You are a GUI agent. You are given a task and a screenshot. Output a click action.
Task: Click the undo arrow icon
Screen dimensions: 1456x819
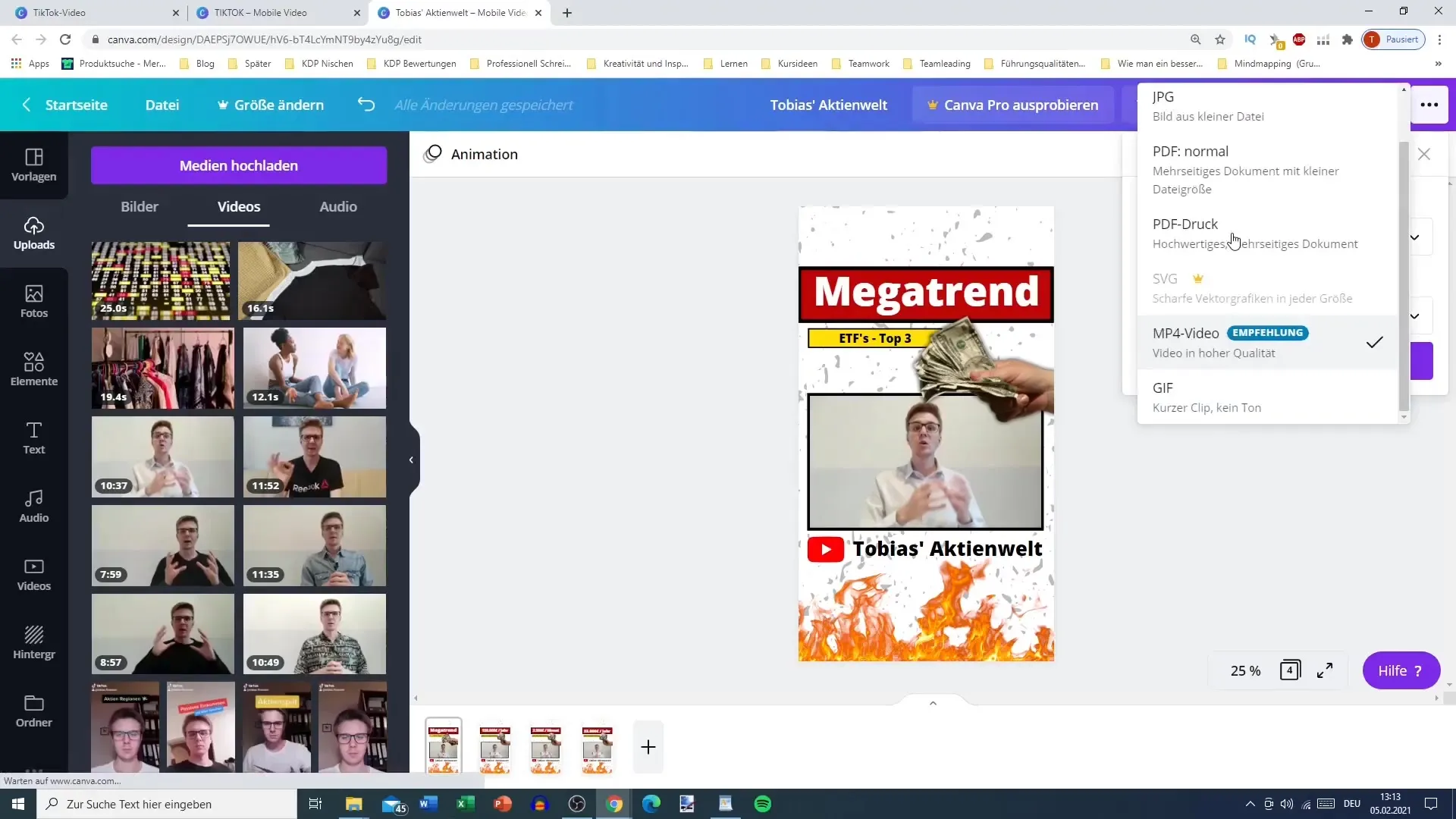[366, 105]
